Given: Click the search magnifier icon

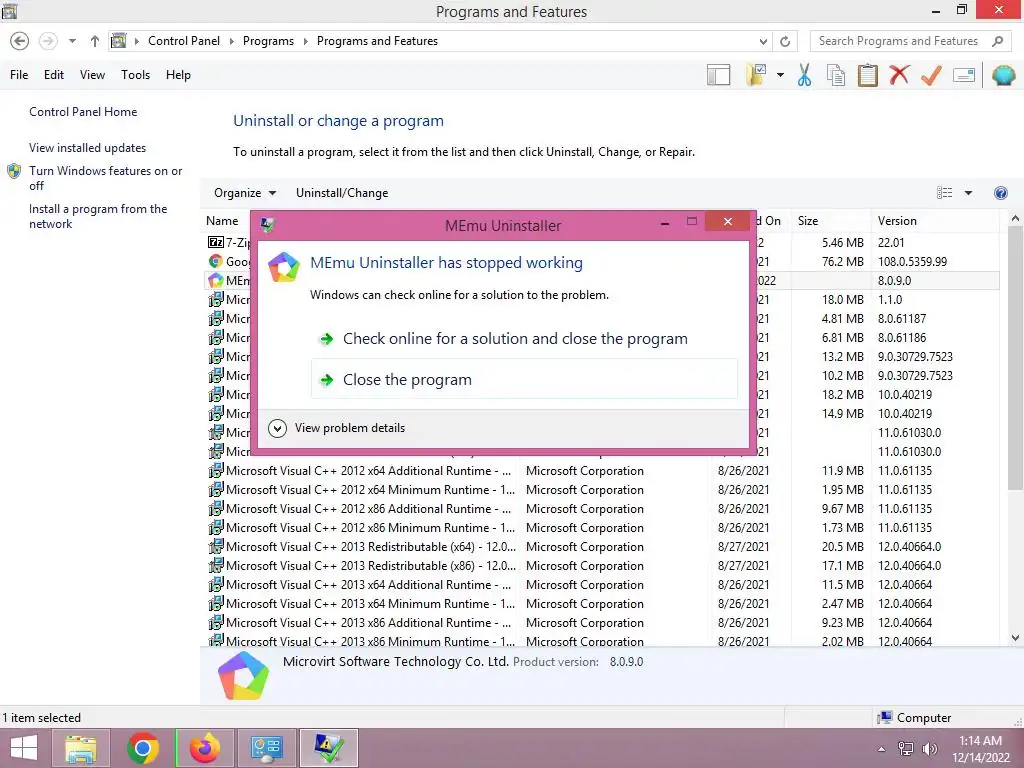Looking at the screenshot, I should tap(997, 41).
